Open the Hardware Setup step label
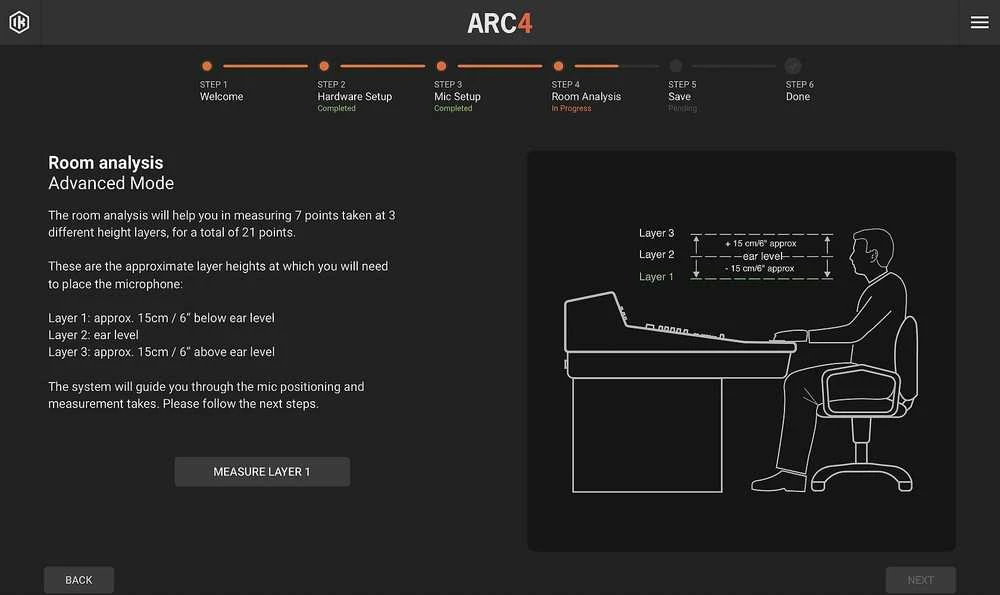1000x595 pixels. pos(355,96)
